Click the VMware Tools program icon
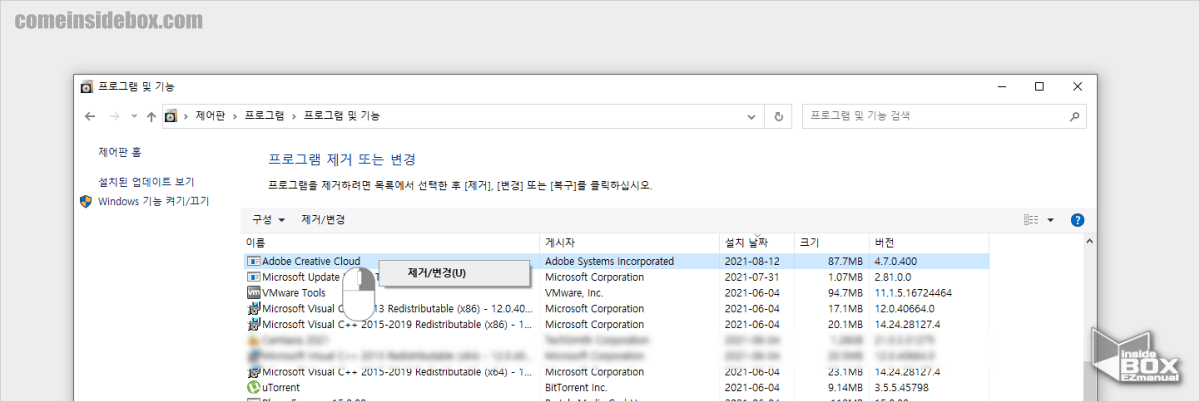Screen dimensions: 1200x402 [x=253, y=293]
